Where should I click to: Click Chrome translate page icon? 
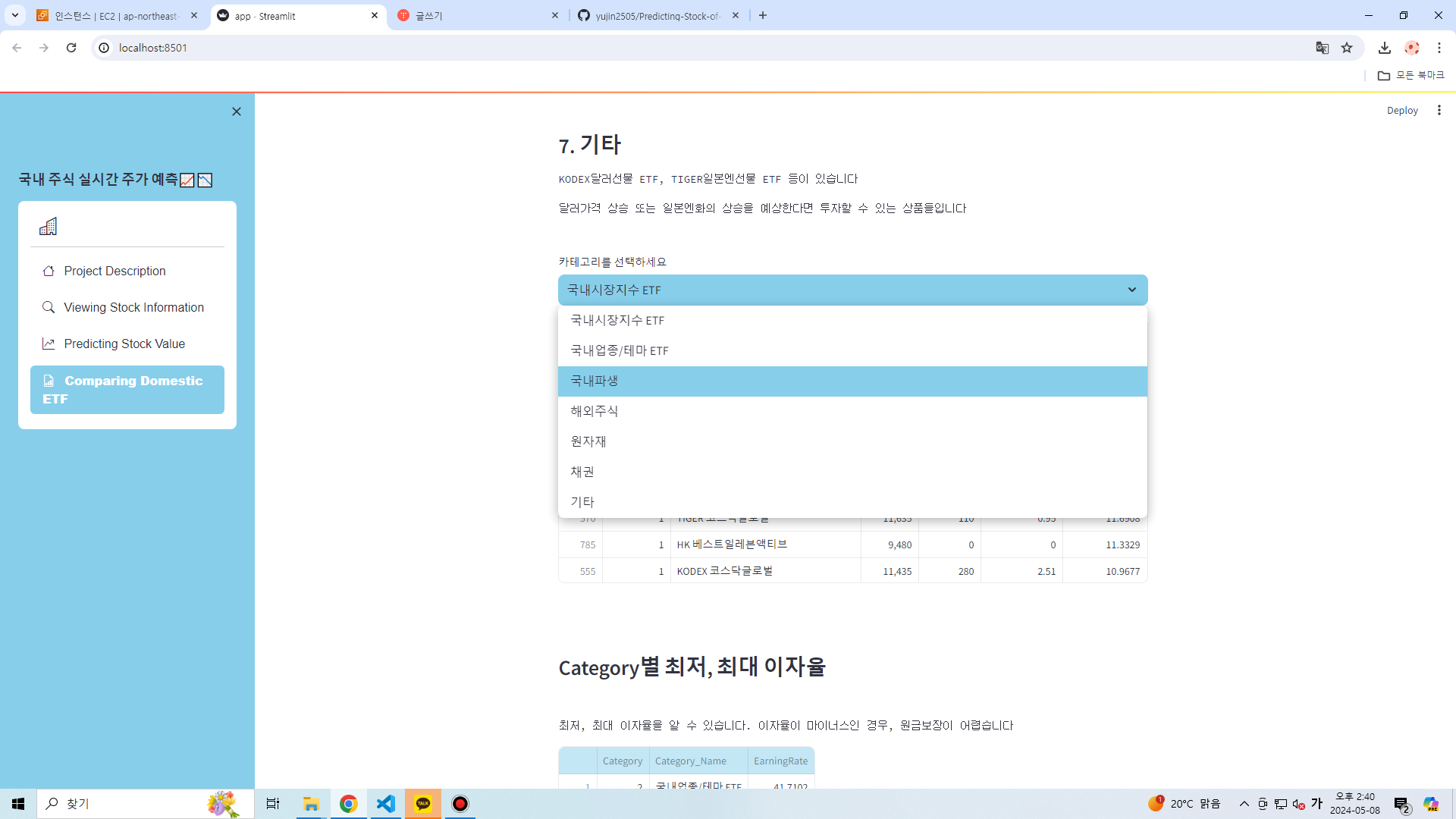pos(1322,48)
